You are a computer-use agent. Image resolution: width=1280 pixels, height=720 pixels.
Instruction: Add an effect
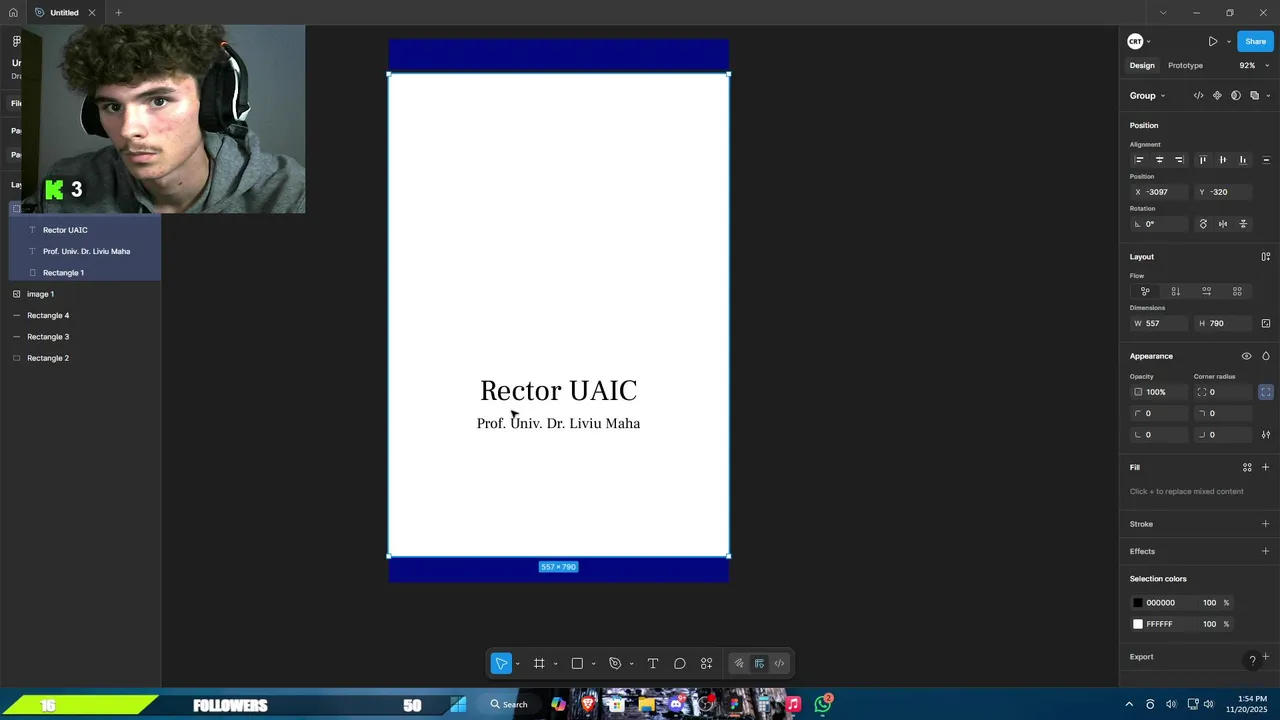1266,551
